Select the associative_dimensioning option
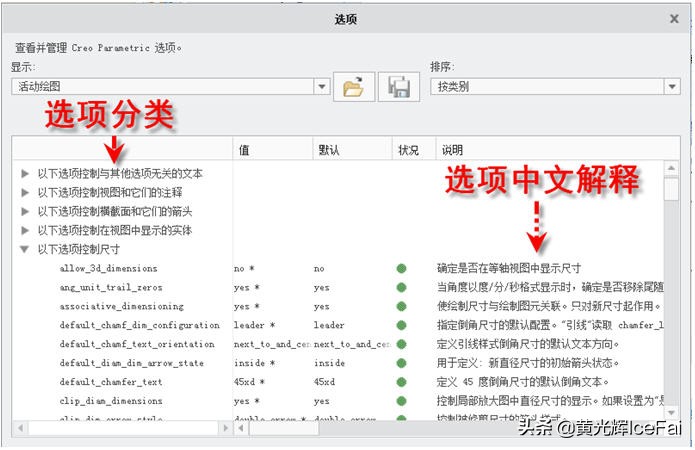The height and width of the screenshot is (450, 695). [x=121, y=306]
